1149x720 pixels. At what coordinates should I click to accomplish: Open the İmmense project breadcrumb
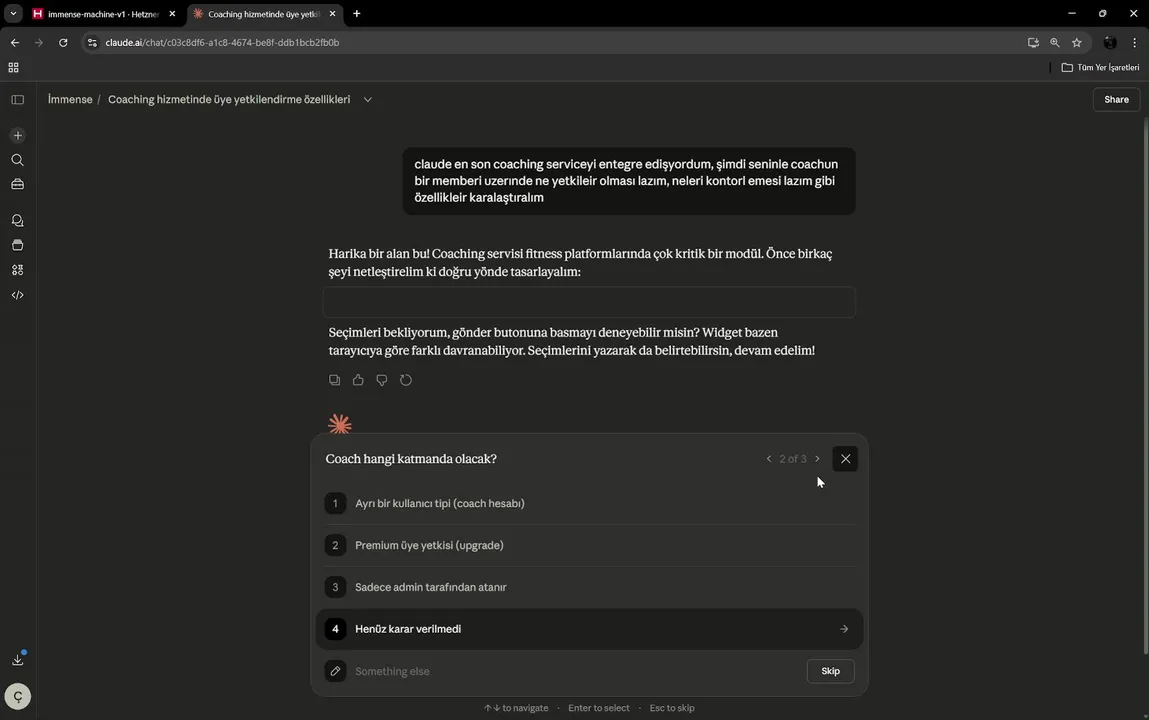[x=70, y=100]
